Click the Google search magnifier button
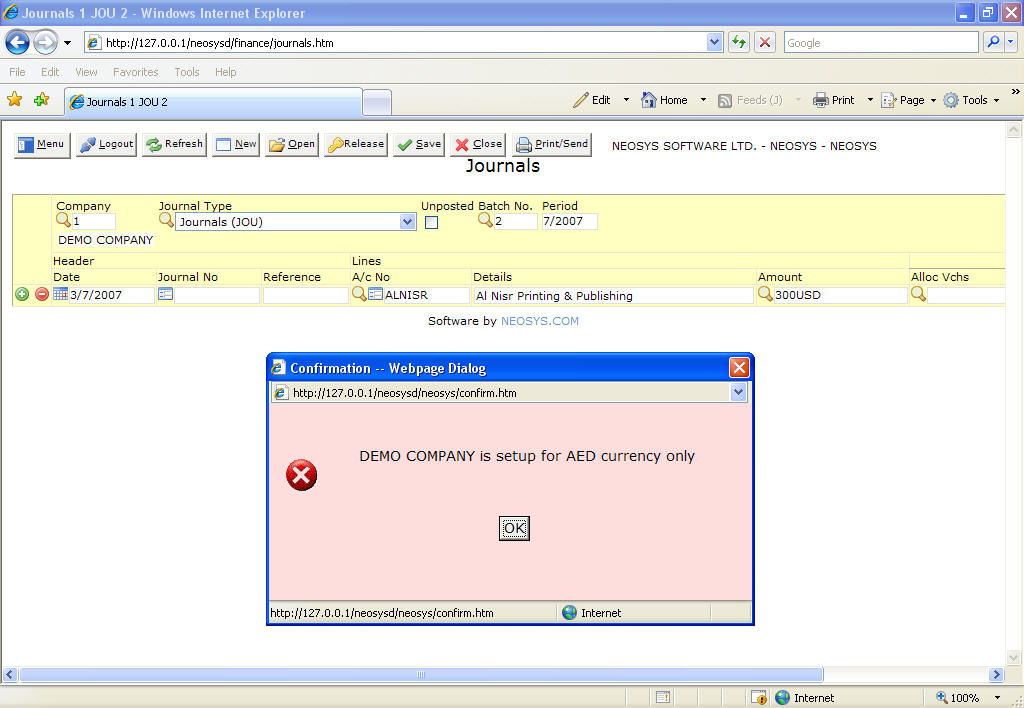This screenshot has width=1024, height=708. click(993, 42)
